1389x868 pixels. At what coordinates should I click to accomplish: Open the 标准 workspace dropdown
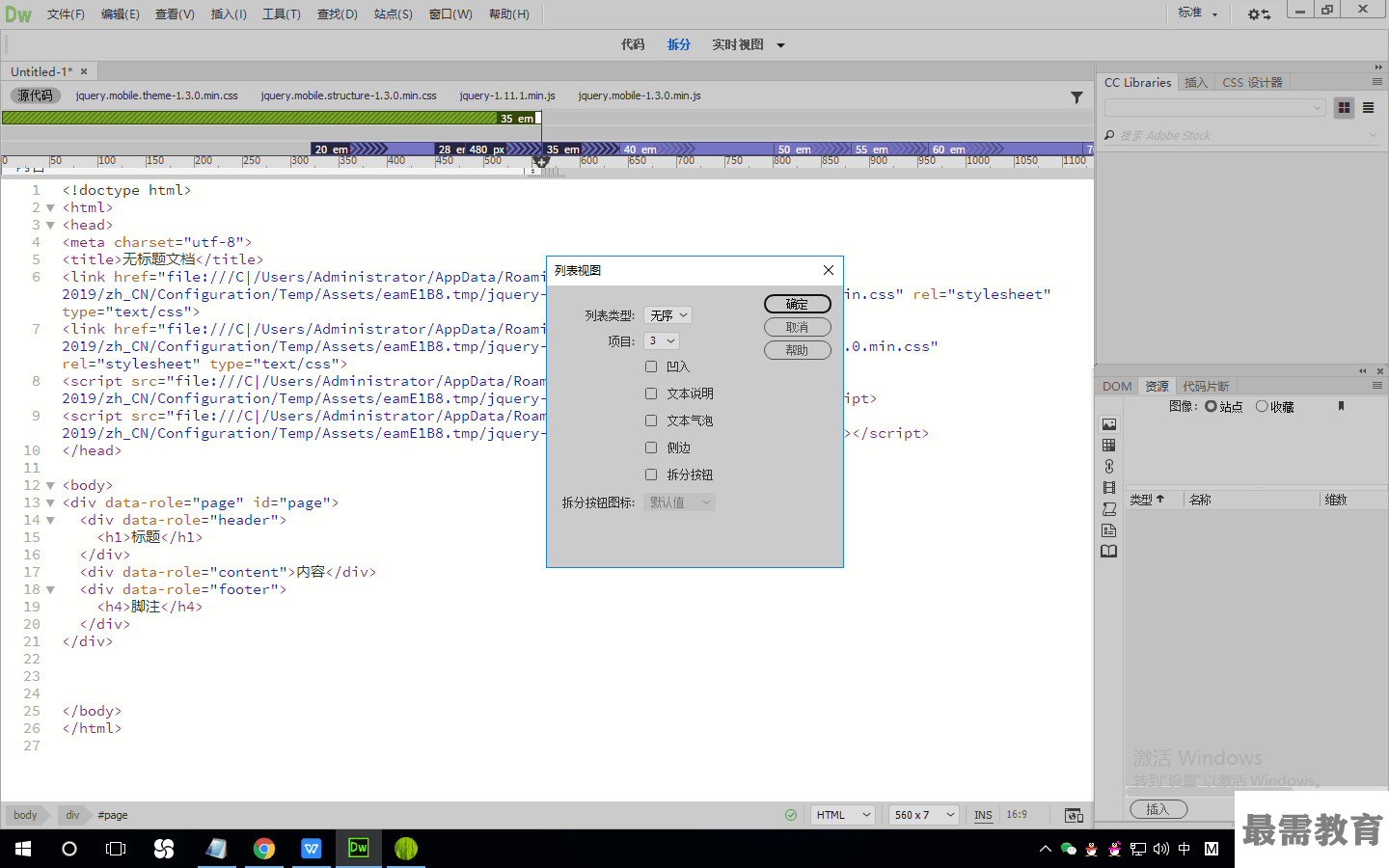coord(1198,14)
